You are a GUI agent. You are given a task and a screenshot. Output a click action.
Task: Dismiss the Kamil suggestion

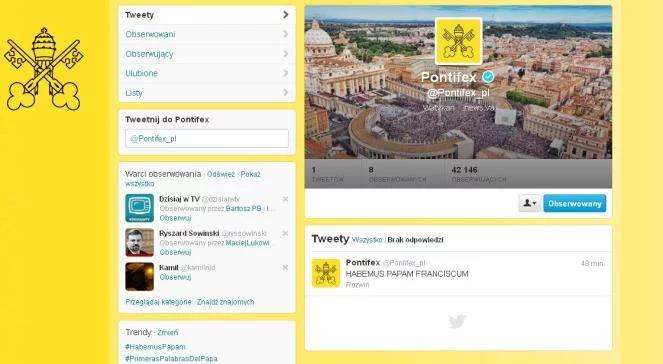(x=285, y=267)
